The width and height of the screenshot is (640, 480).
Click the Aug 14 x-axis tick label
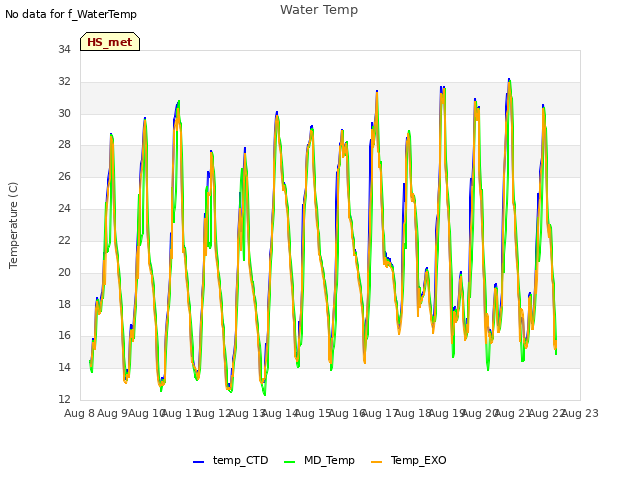point(280,413)
